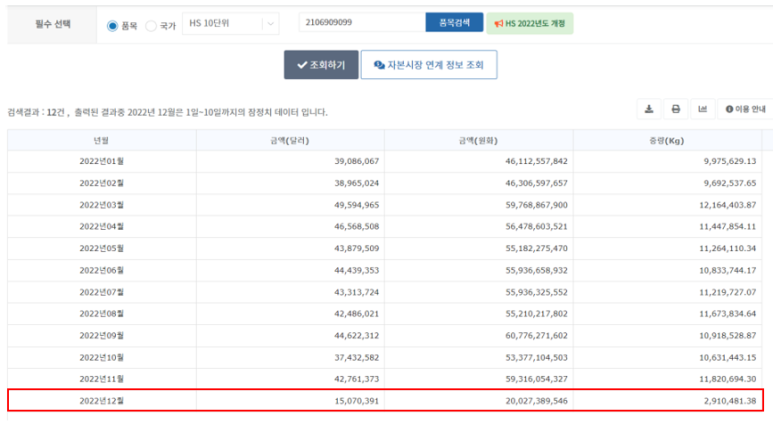Click weight value 11,219,727.07
Viewport: 773px width, 424px height.
click(x=728, y=292)
